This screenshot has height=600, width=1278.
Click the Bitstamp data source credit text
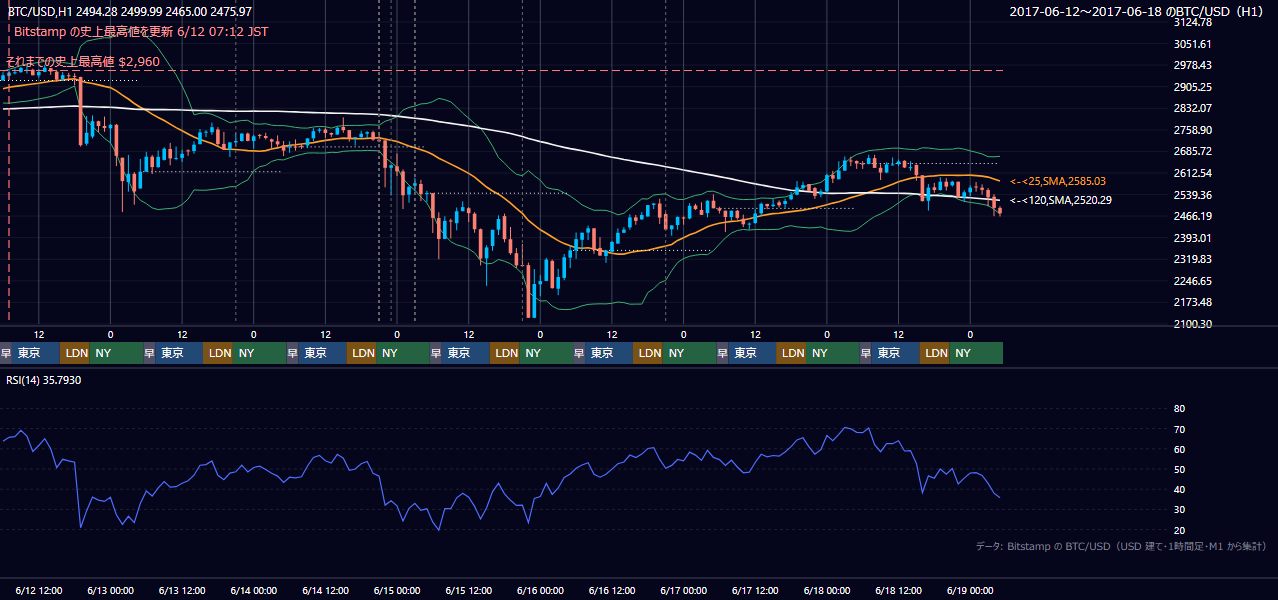pyautogui.click(x=1121, y=546)
